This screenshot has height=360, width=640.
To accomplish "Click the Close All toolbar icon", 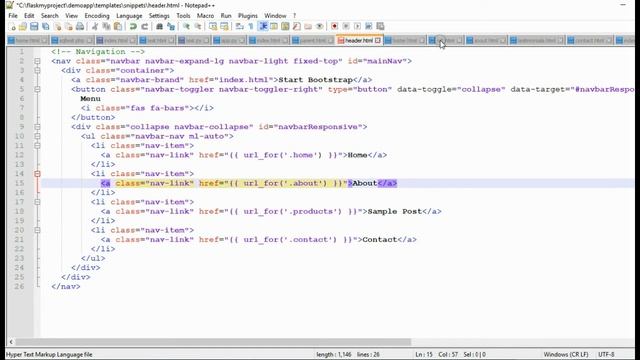I will [x=69, y=27].
